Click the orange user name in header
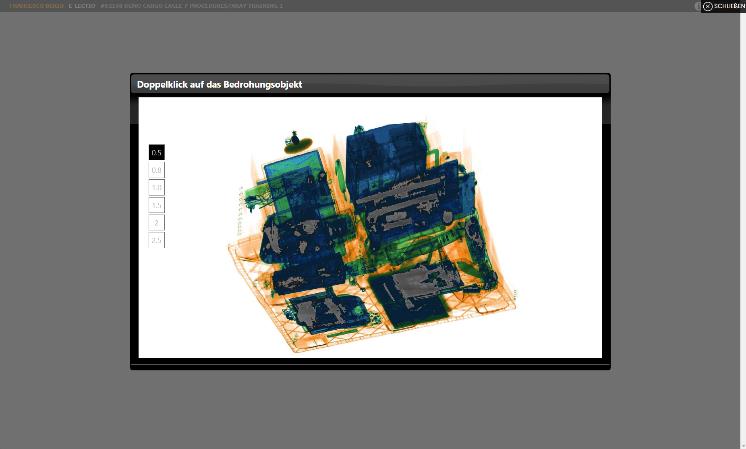The image size is (746, 449). [x=36, y=6]
